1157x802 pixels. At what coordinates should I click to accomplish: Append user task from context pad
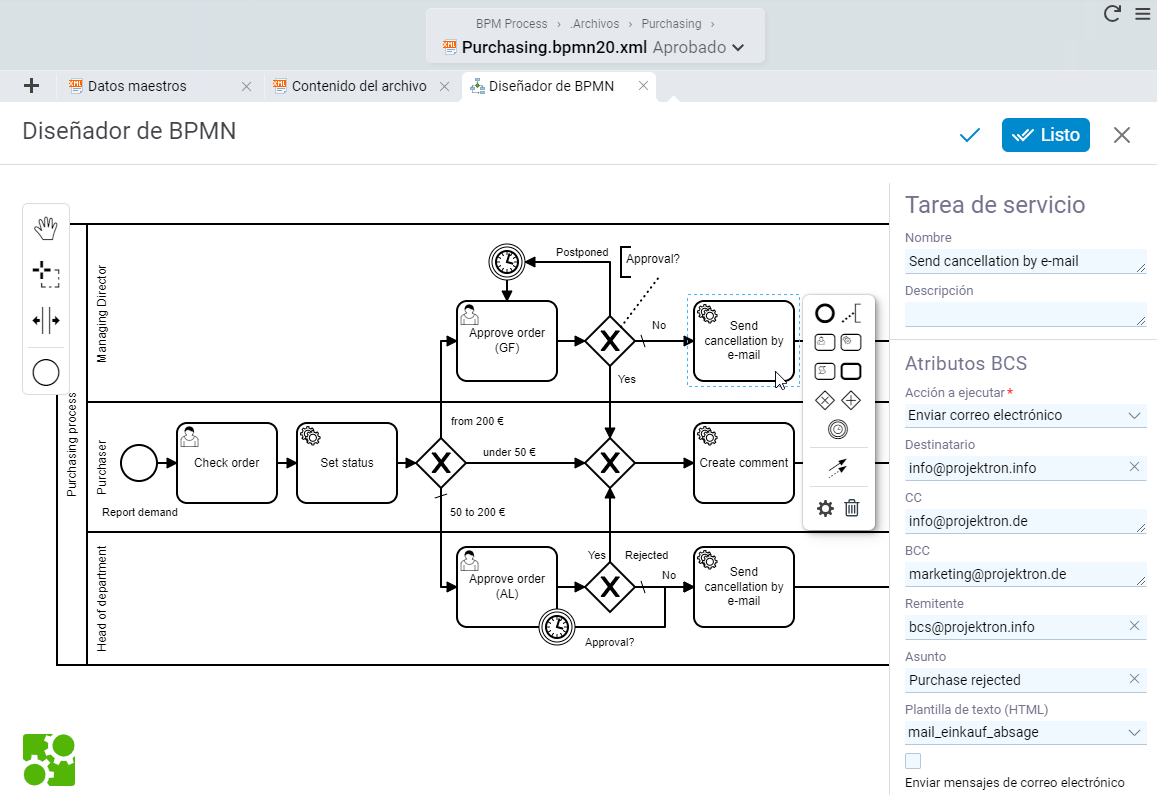[x=824, y=342]
